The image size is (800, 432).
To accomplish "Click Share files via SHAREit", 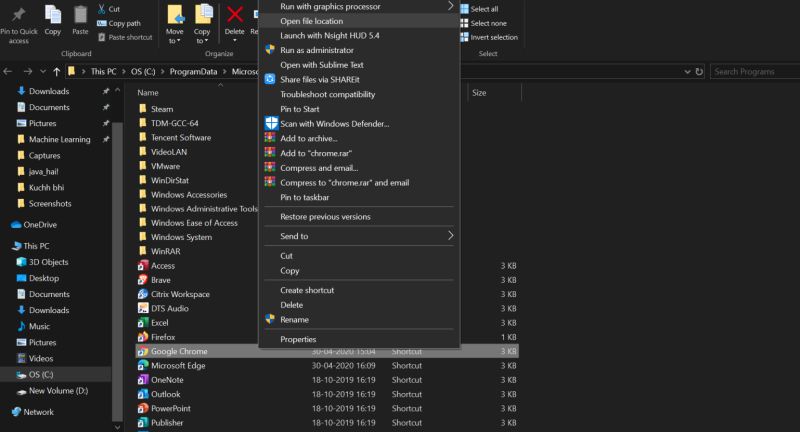I will [359, 80].
